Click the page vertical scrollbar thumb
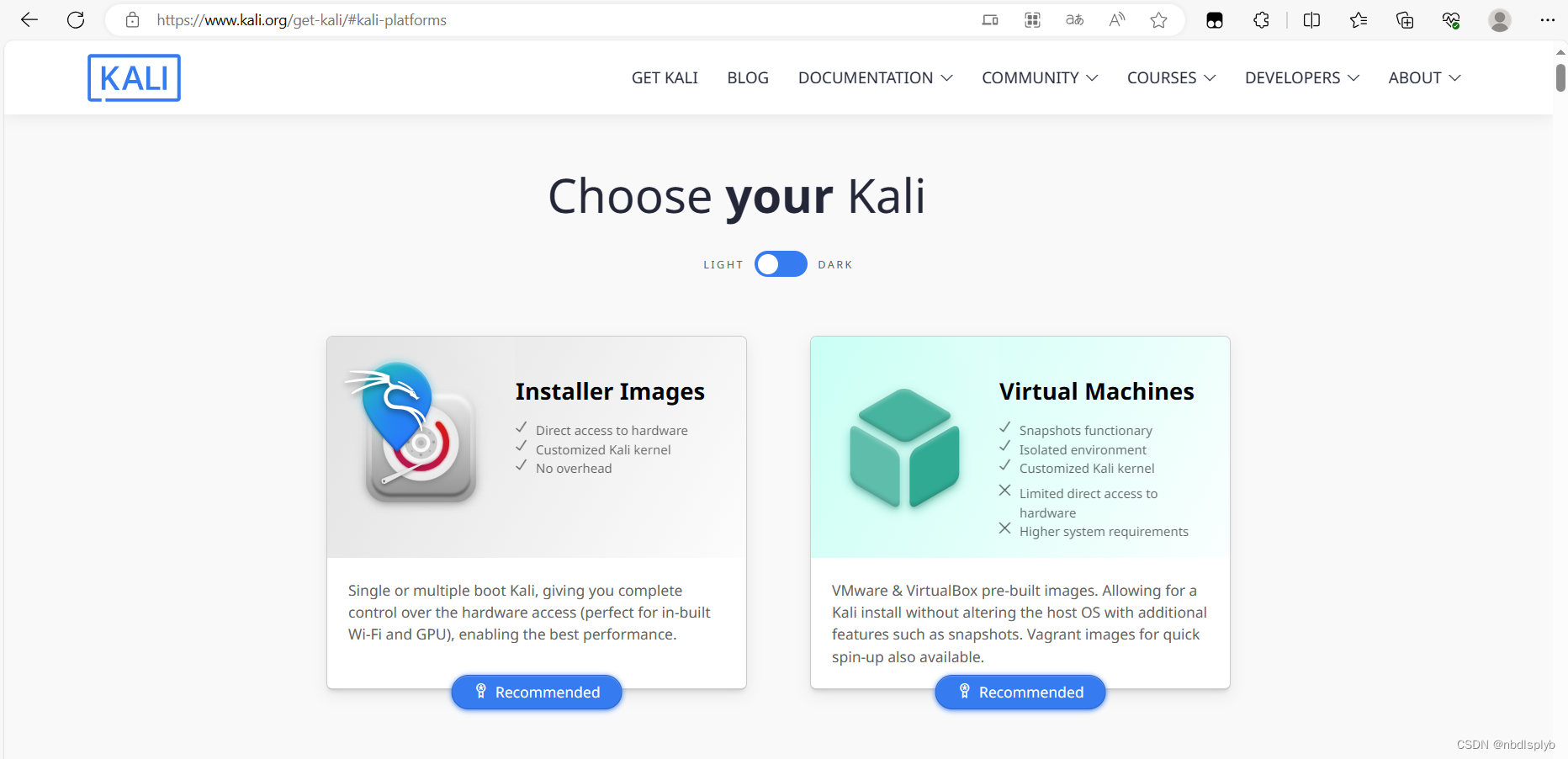This screenshot has height=759, width=1568. tap(1560, 77)
